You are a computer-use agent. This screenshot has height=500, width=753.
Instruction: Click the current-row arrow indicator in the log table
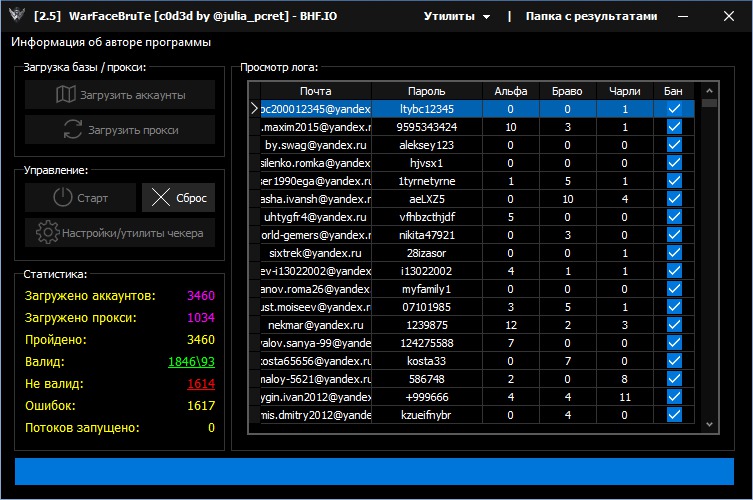click(x=255, y=109)
